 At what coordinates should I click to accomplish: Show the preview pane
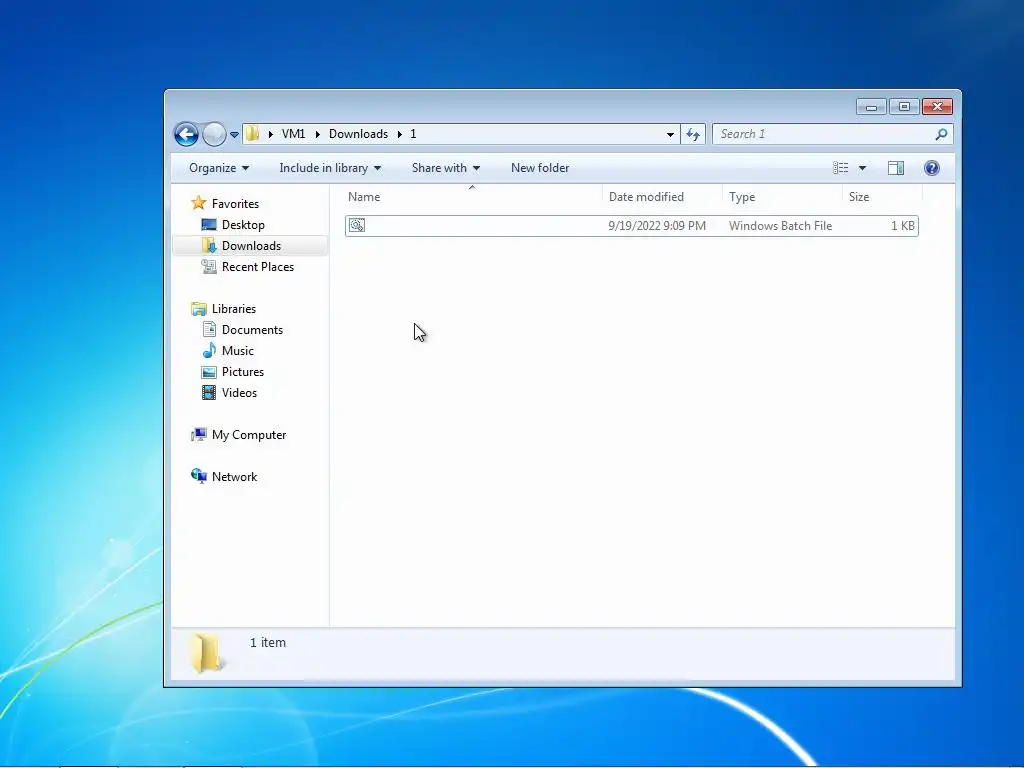point(896,168)
